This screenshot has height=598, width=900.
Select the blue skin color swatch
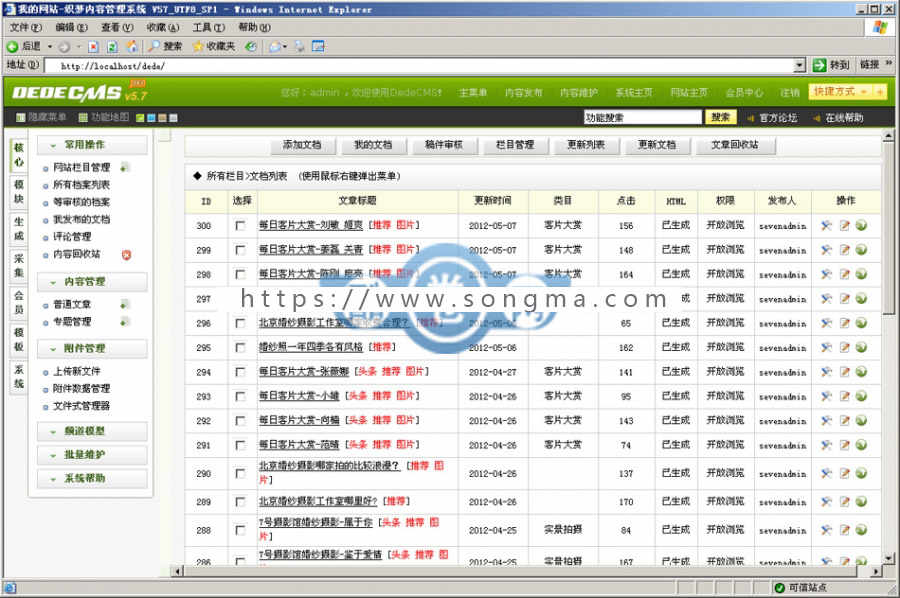point(151,118)
